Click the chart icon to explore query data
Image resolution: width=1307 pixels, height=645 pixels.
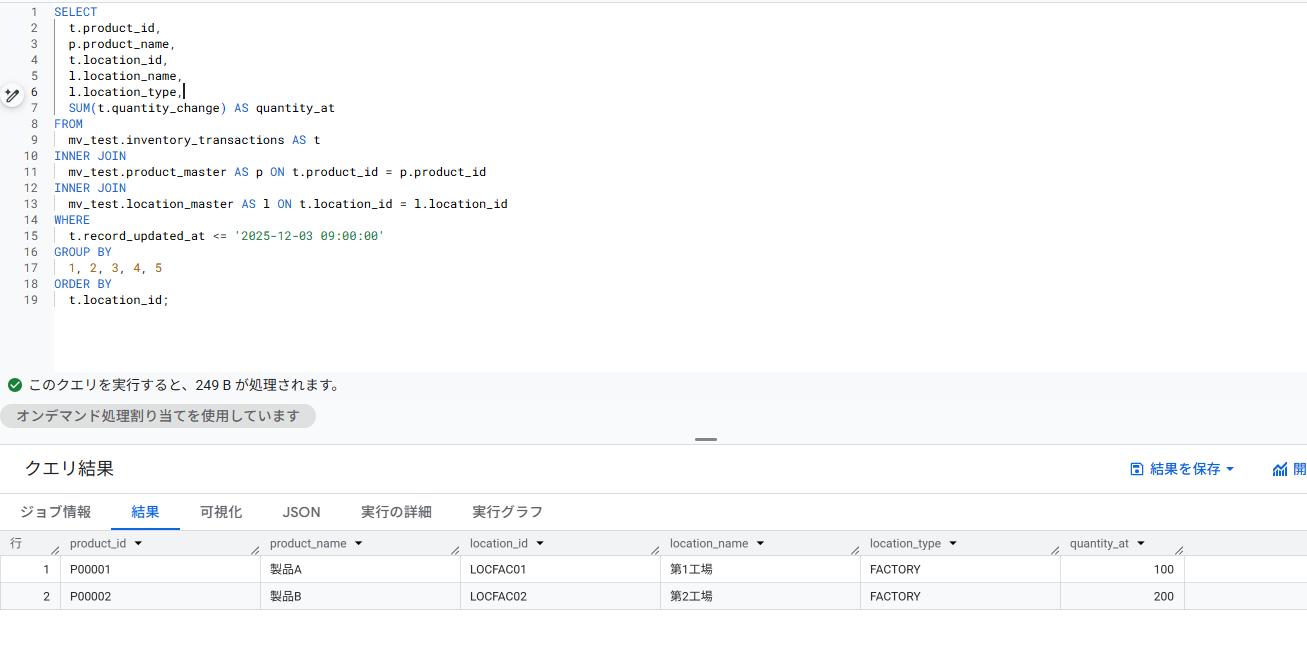[1280, 468]
